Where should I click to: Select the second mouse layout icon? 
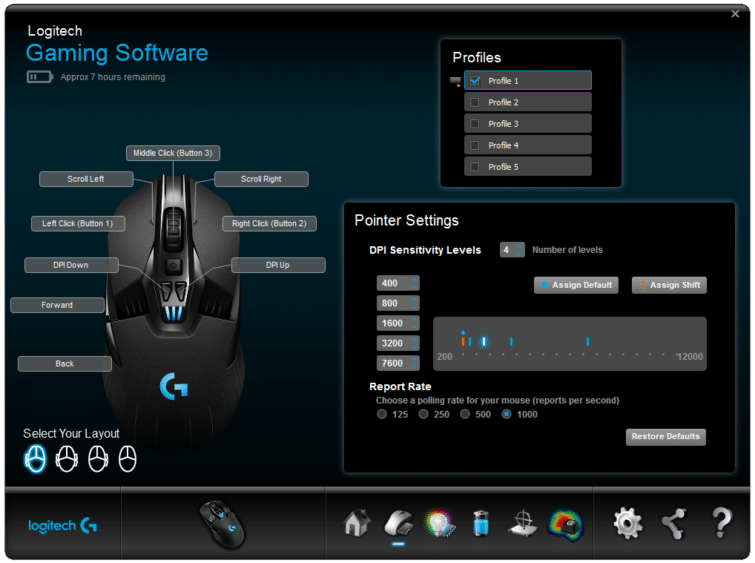[x=66, y=458]
